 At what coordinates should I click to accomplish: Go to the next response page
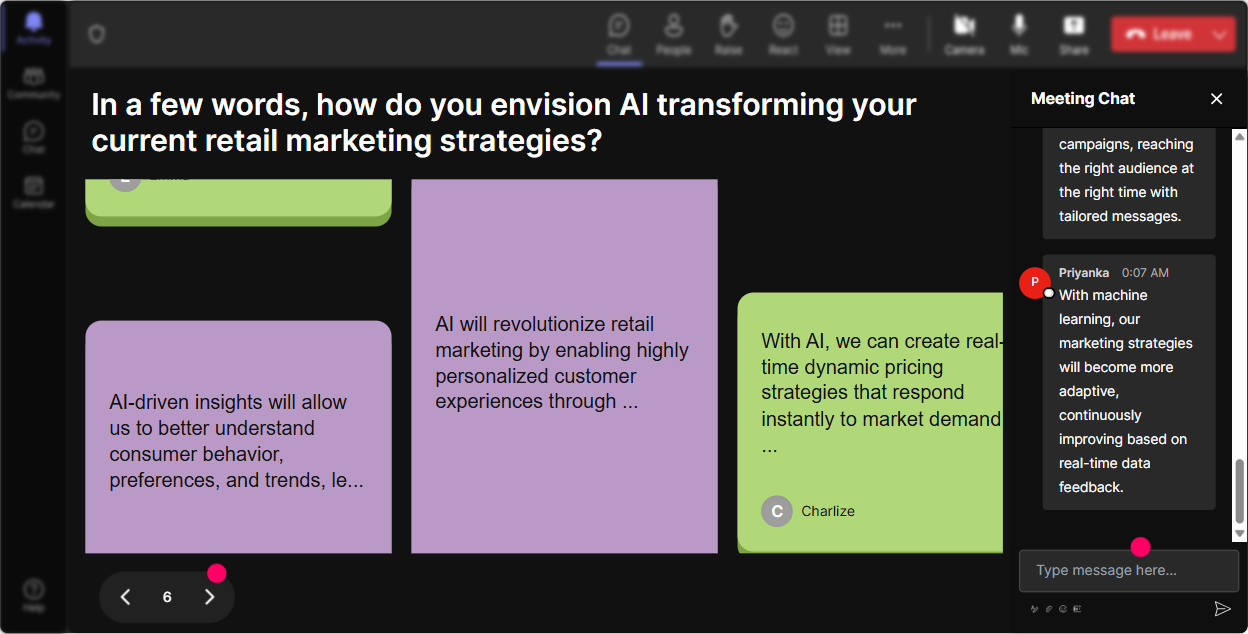coord(209,597)
